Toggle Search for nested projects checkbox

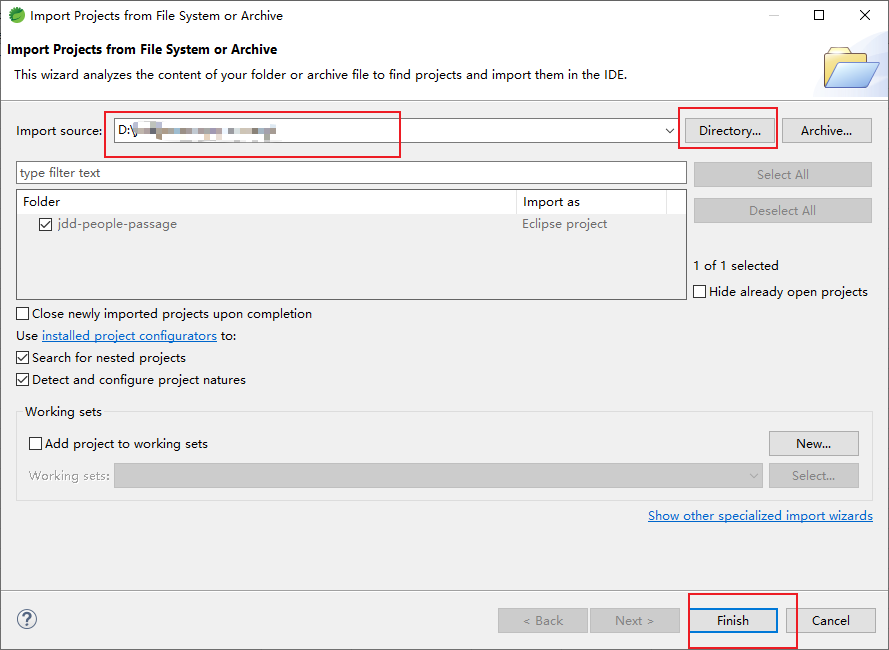pos(24,358)
